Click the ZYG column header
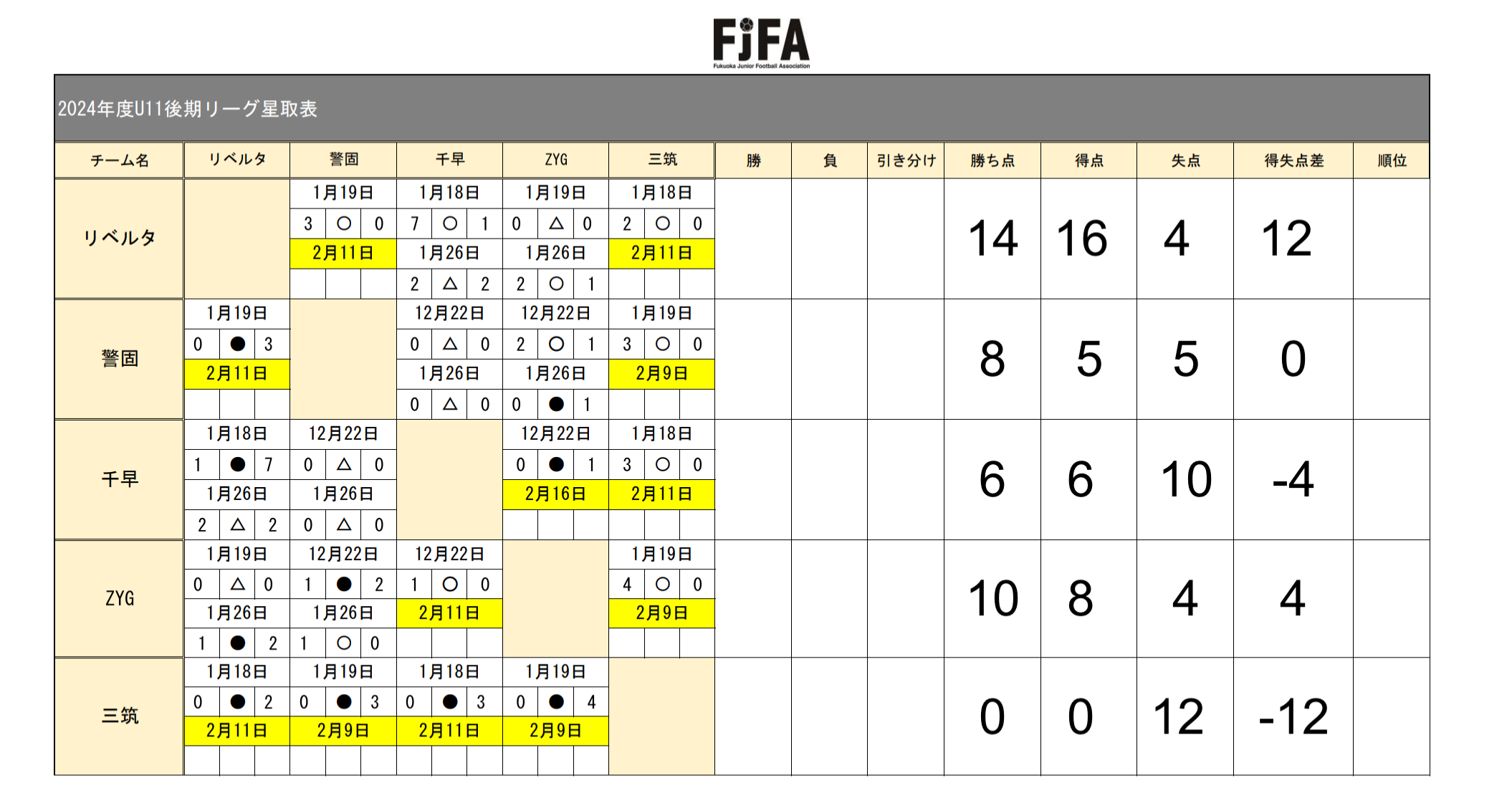This screenshot has height=798, width=1512. click(555, 160)
